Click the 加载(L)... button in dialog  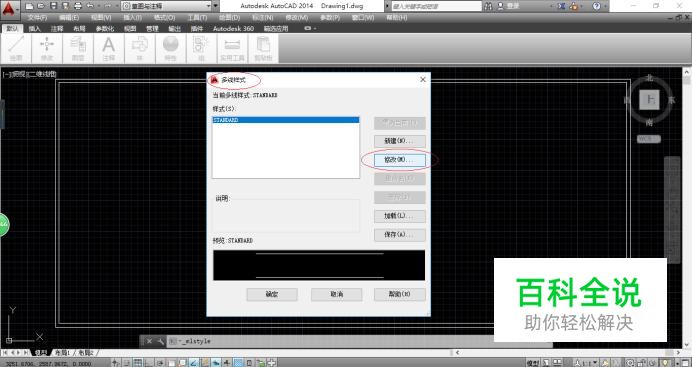399,216
